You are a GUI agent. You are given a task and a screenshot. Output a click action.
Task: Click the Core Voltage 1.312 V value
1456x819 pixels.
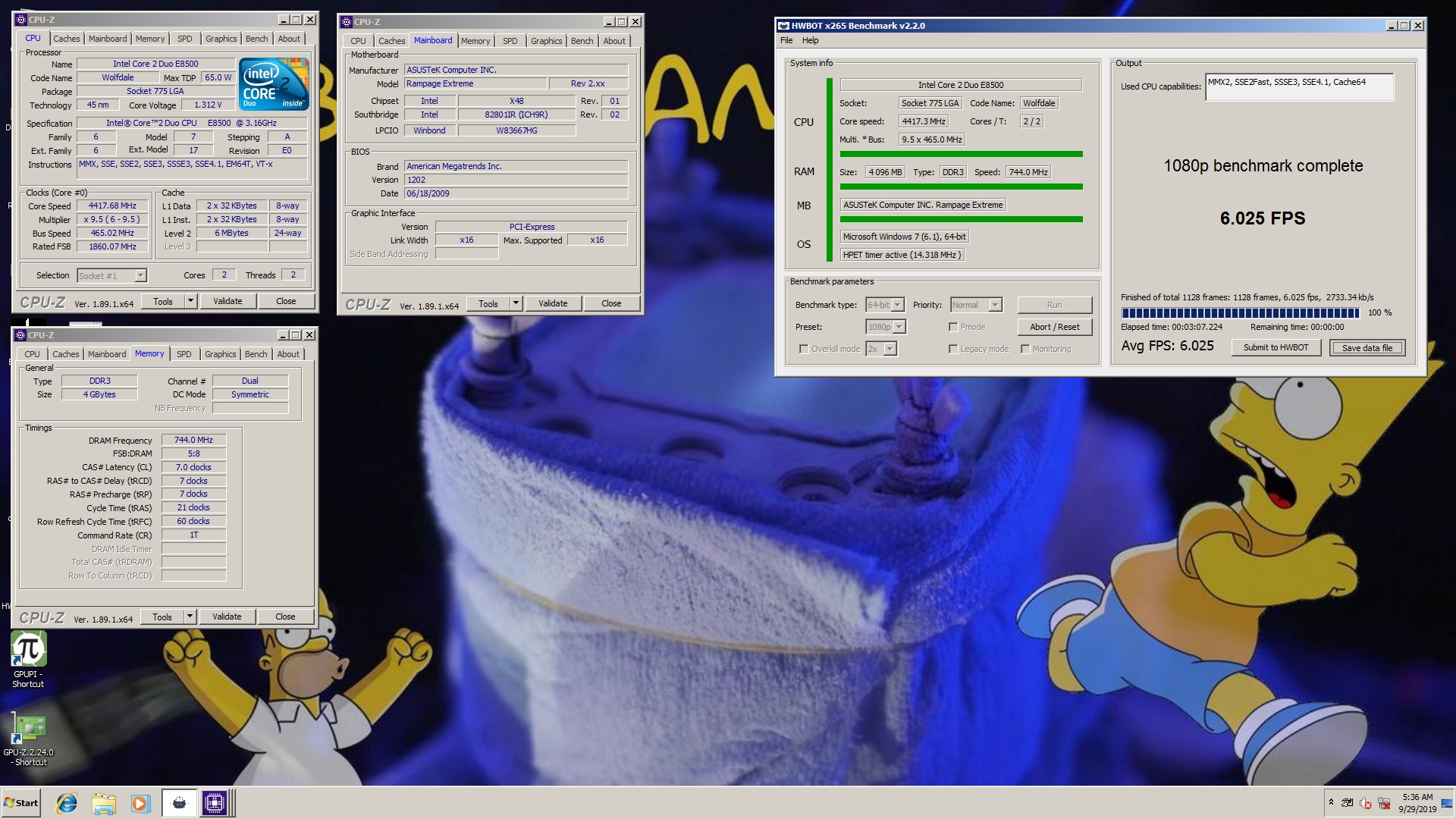(208, 105)
